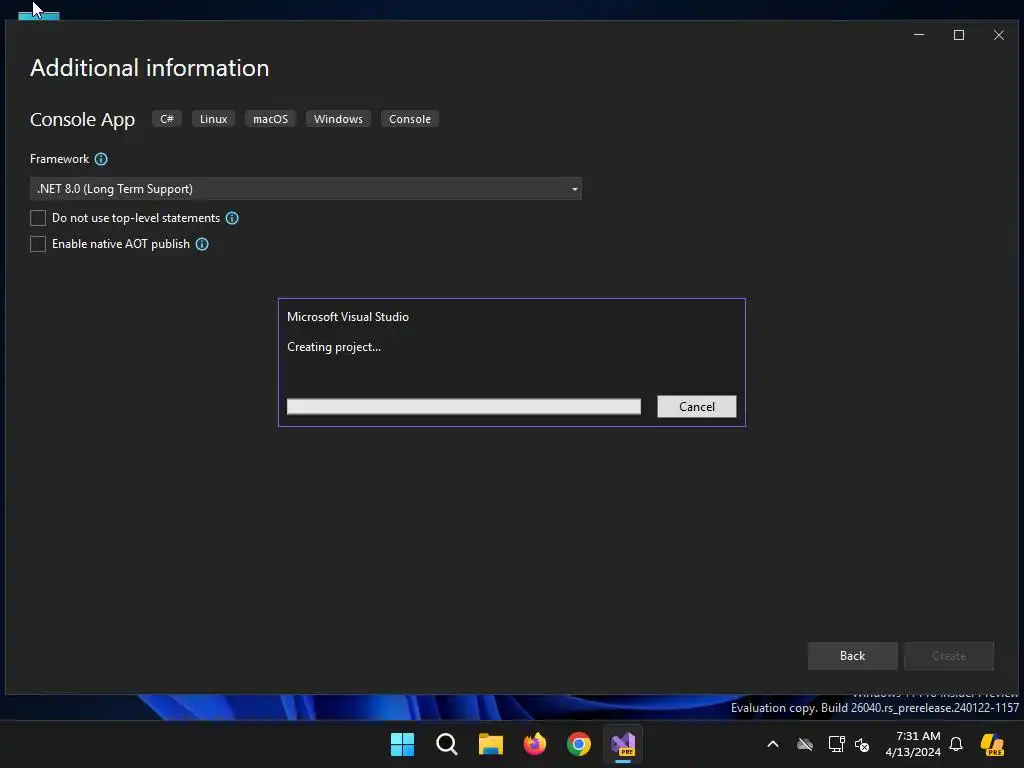
Task: Click the muted volume tray icon
Action: point(862,744)
